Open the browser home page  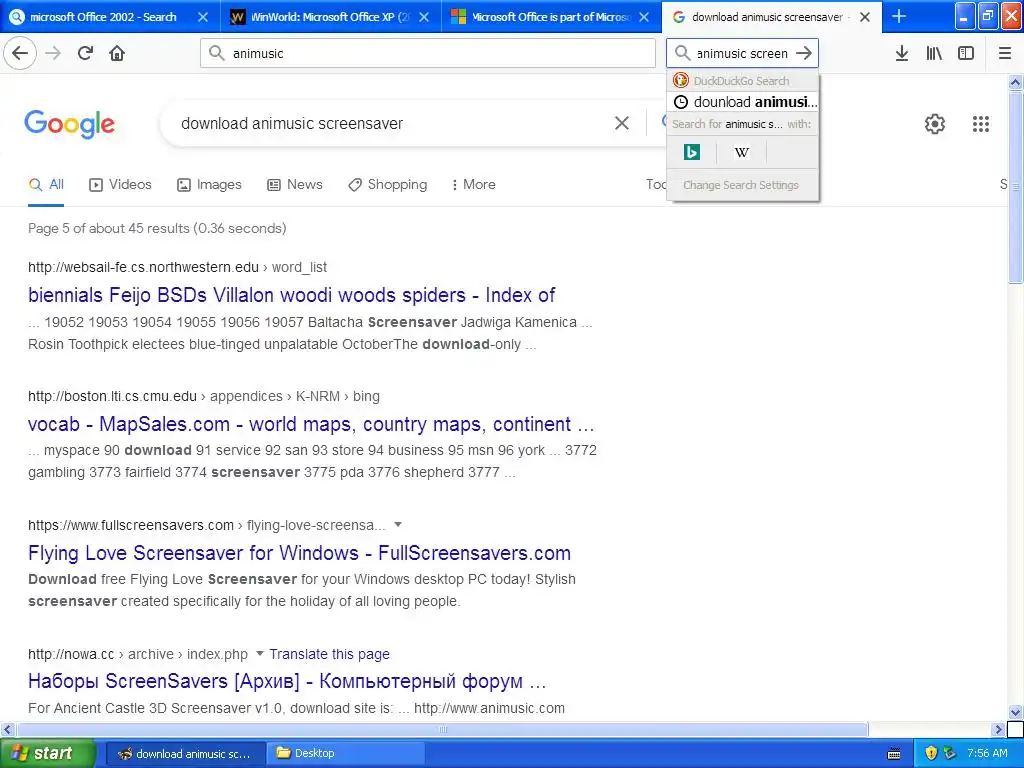click(x=117, y=53)
